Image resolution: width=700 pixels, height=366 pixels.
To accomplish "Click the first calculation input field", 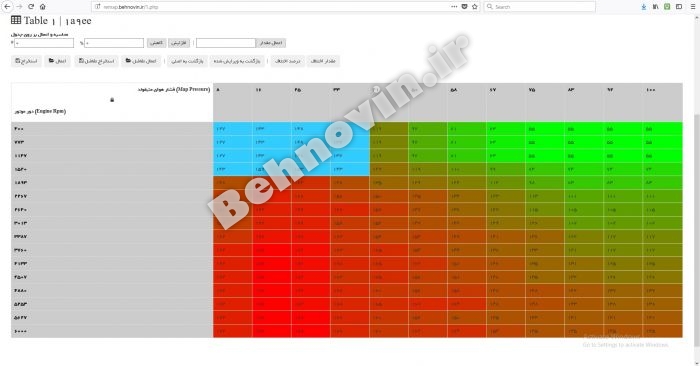I will click(x=44, y=43).
